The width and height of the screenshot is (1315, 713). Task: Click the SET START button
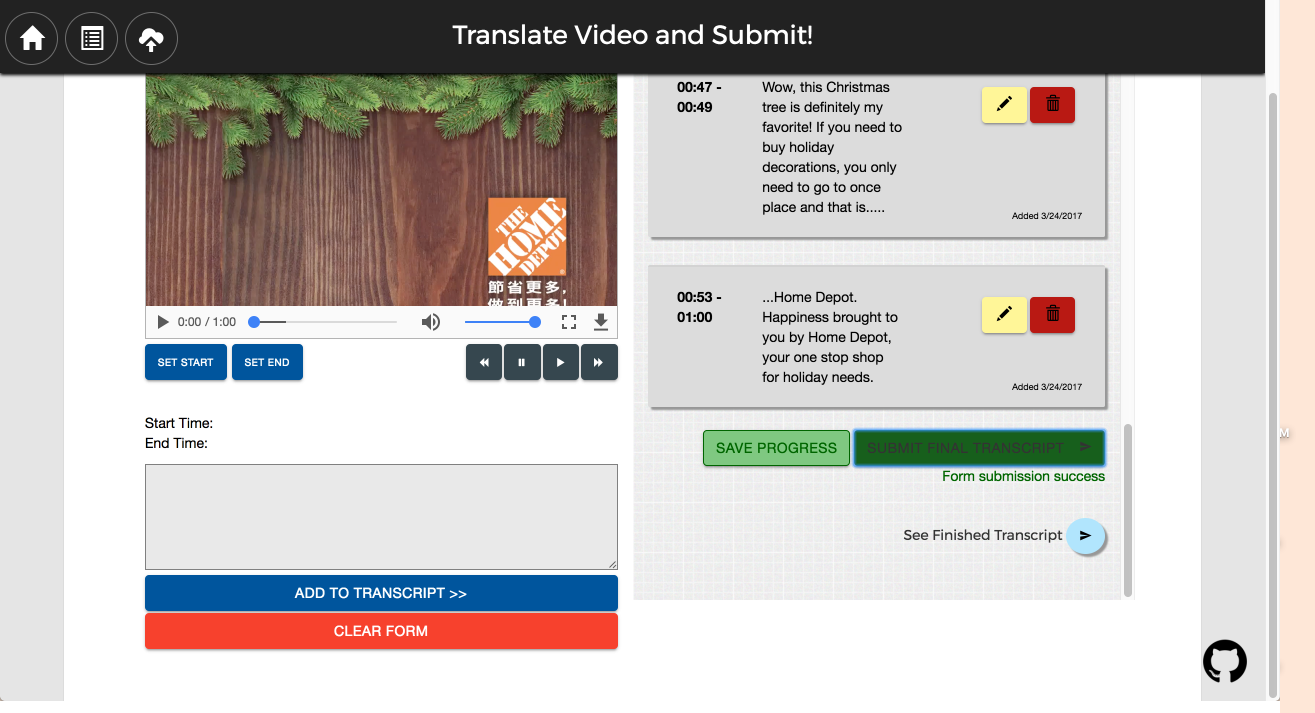(185, 362)
